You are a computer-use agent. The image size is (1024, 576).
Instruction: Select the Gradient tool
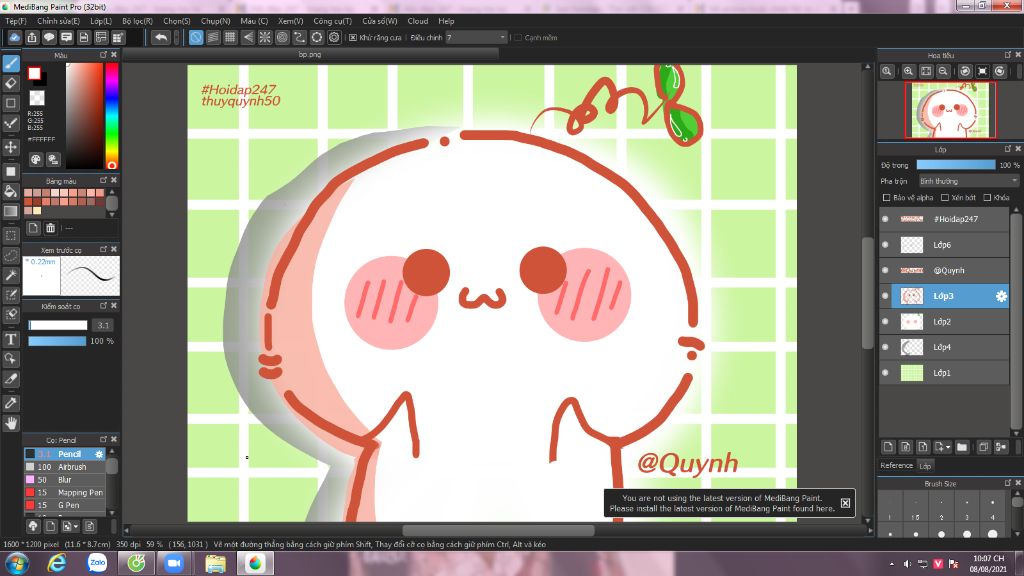point(11,211)
